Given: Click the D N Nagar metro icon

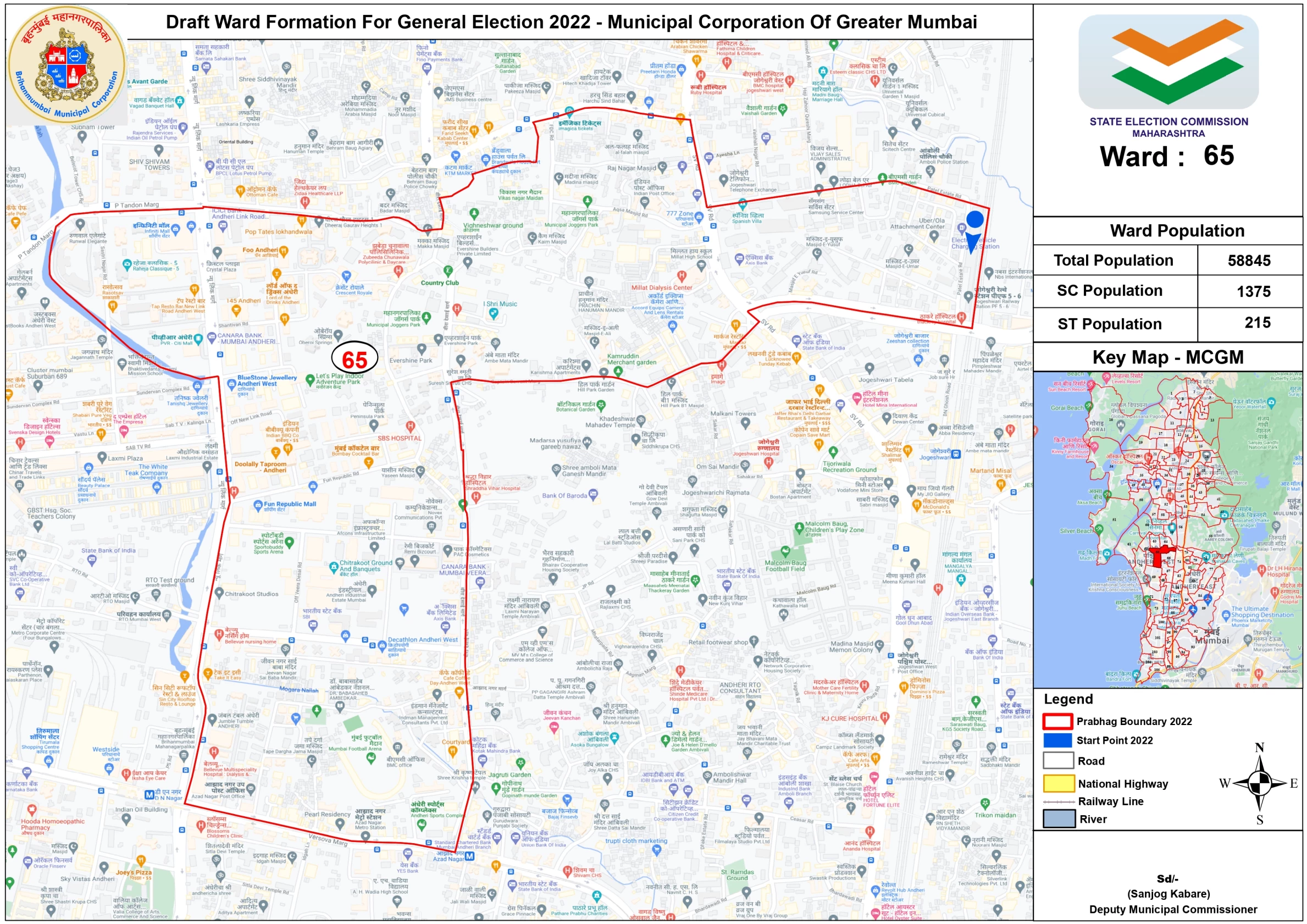Looking at the screenshot, I should click(149, 795).
